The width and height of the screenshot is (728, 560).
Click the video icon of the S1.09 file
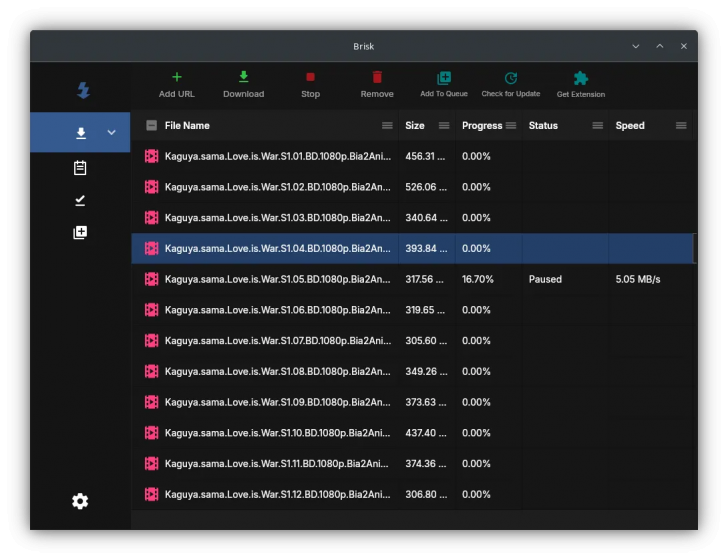coord(151,402)
